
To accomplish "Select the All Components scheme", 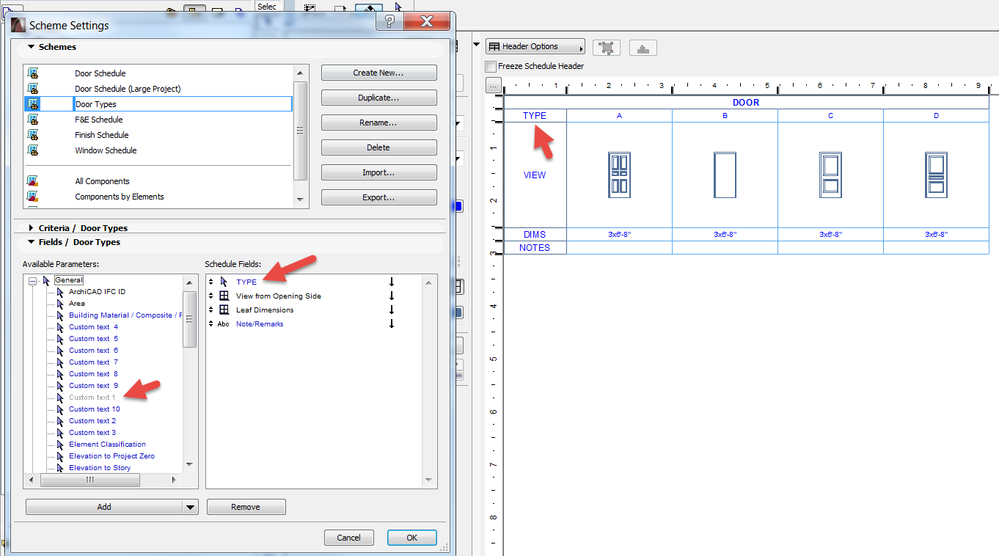I will coord(102,181).
